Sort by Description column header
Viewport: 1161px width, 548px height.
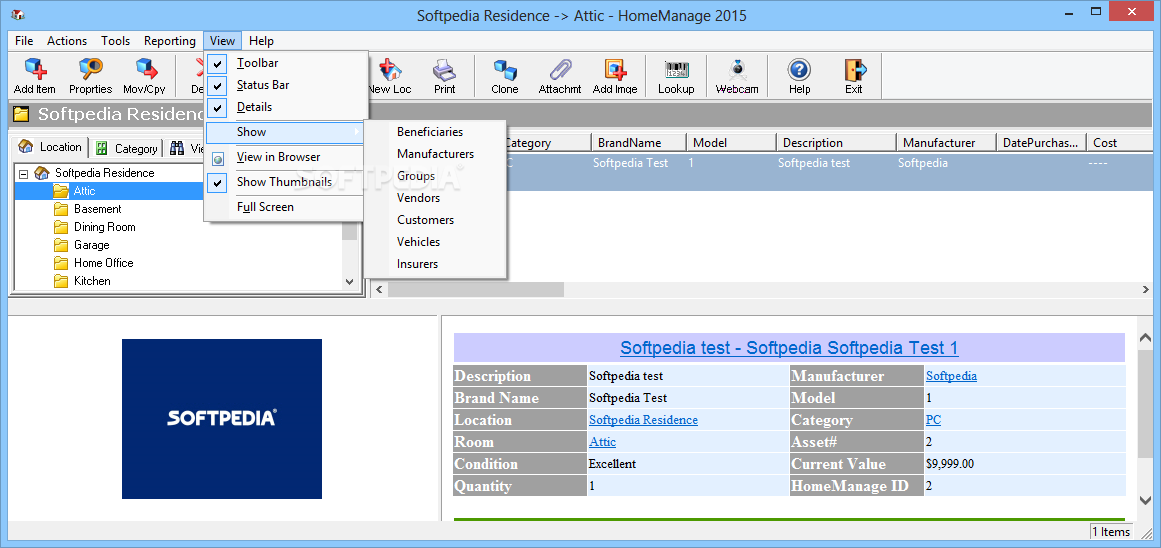837,143
